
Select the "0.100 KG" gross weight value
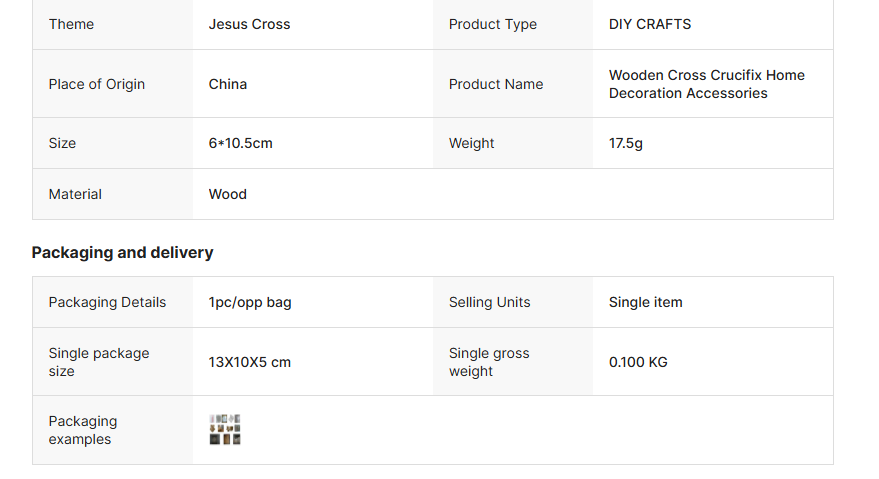637,362
